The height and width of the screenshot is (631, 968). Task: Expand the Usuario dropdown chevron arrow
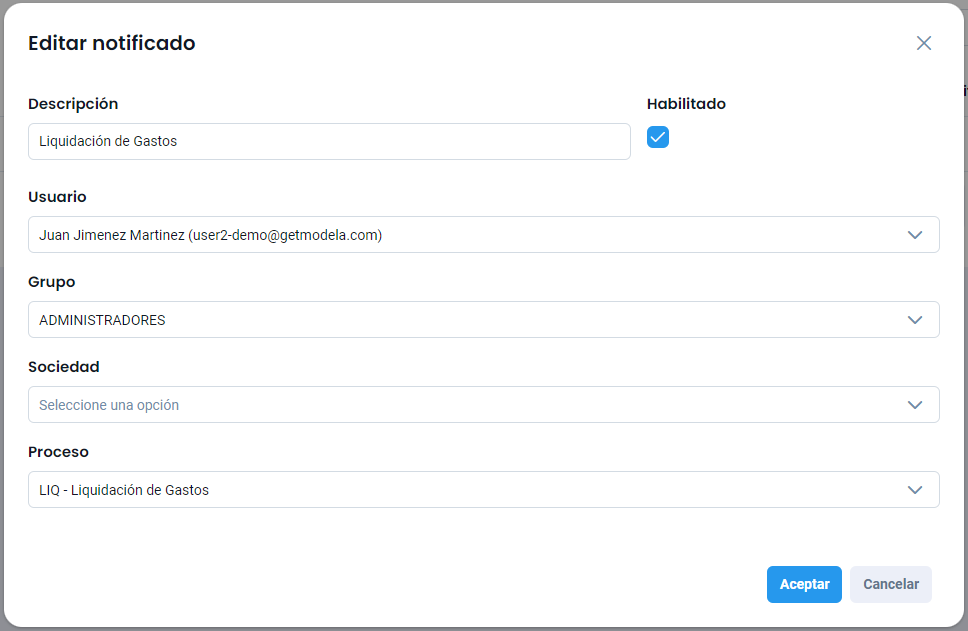click(914, 235)
